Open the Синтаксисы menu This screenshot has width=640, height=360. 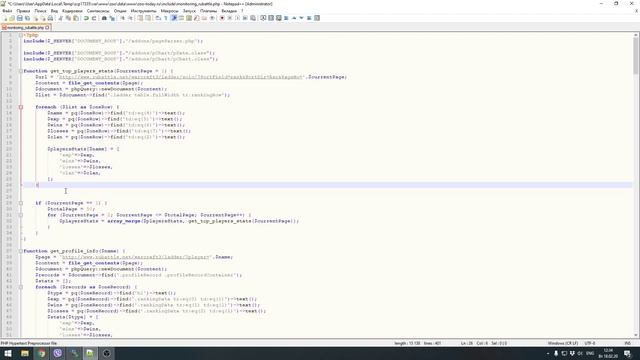click(98, 11)
